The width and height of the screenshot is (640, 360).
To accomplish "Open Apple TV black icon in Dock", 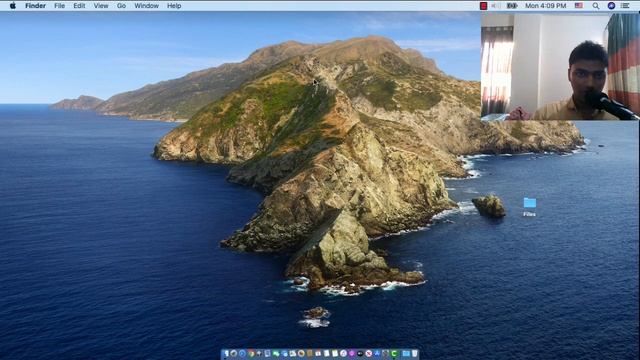I will click(360, 353).
